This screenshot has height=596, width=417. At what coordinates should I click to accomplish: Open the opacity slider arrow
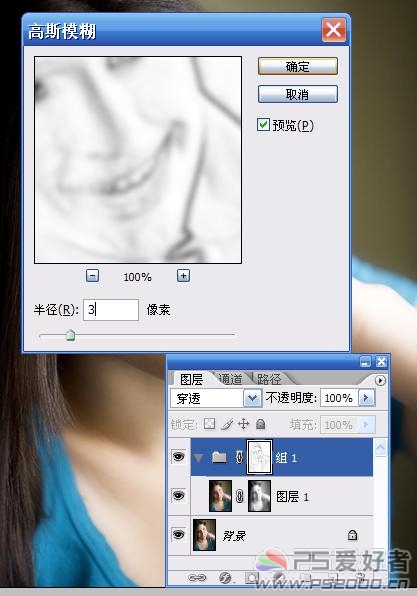tap(366, 398)
